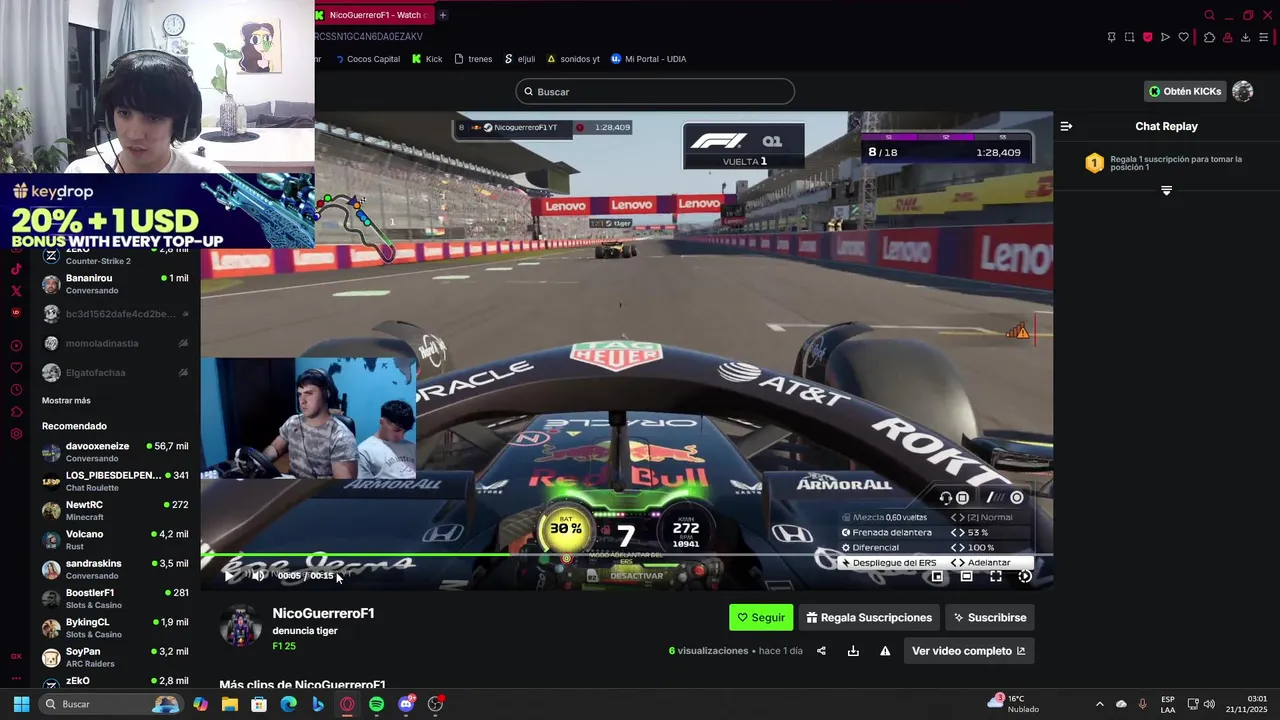
Task: Open Volcano Rust channel
Action: coord(115,540)
